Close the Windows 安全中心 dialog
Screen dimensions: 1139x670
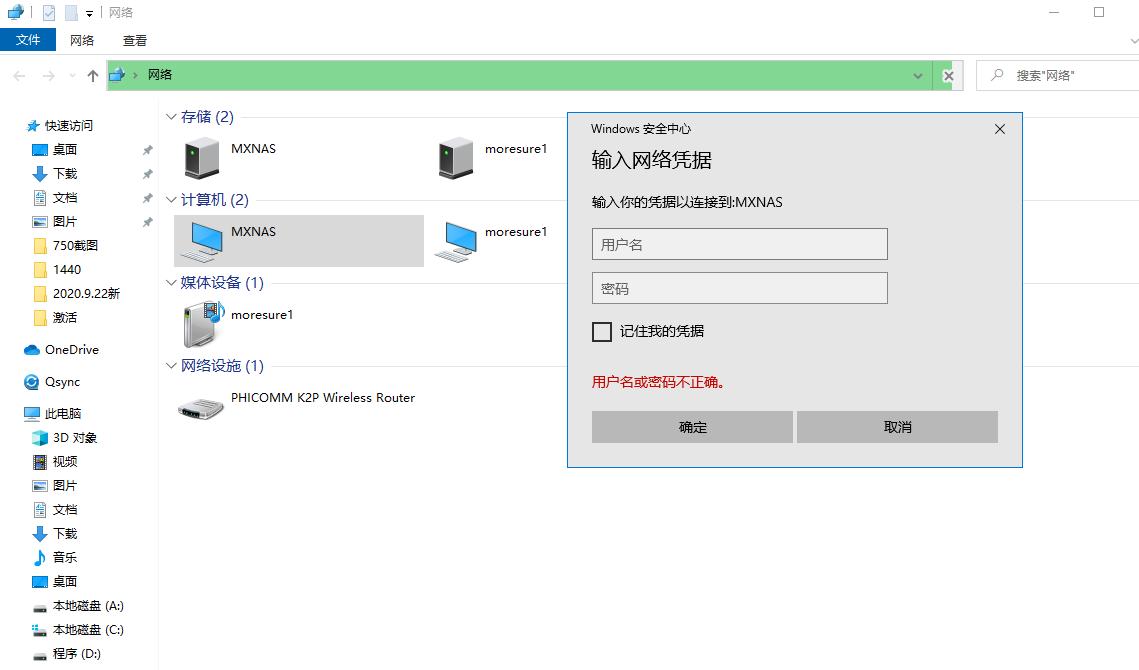coord(1000,129)
